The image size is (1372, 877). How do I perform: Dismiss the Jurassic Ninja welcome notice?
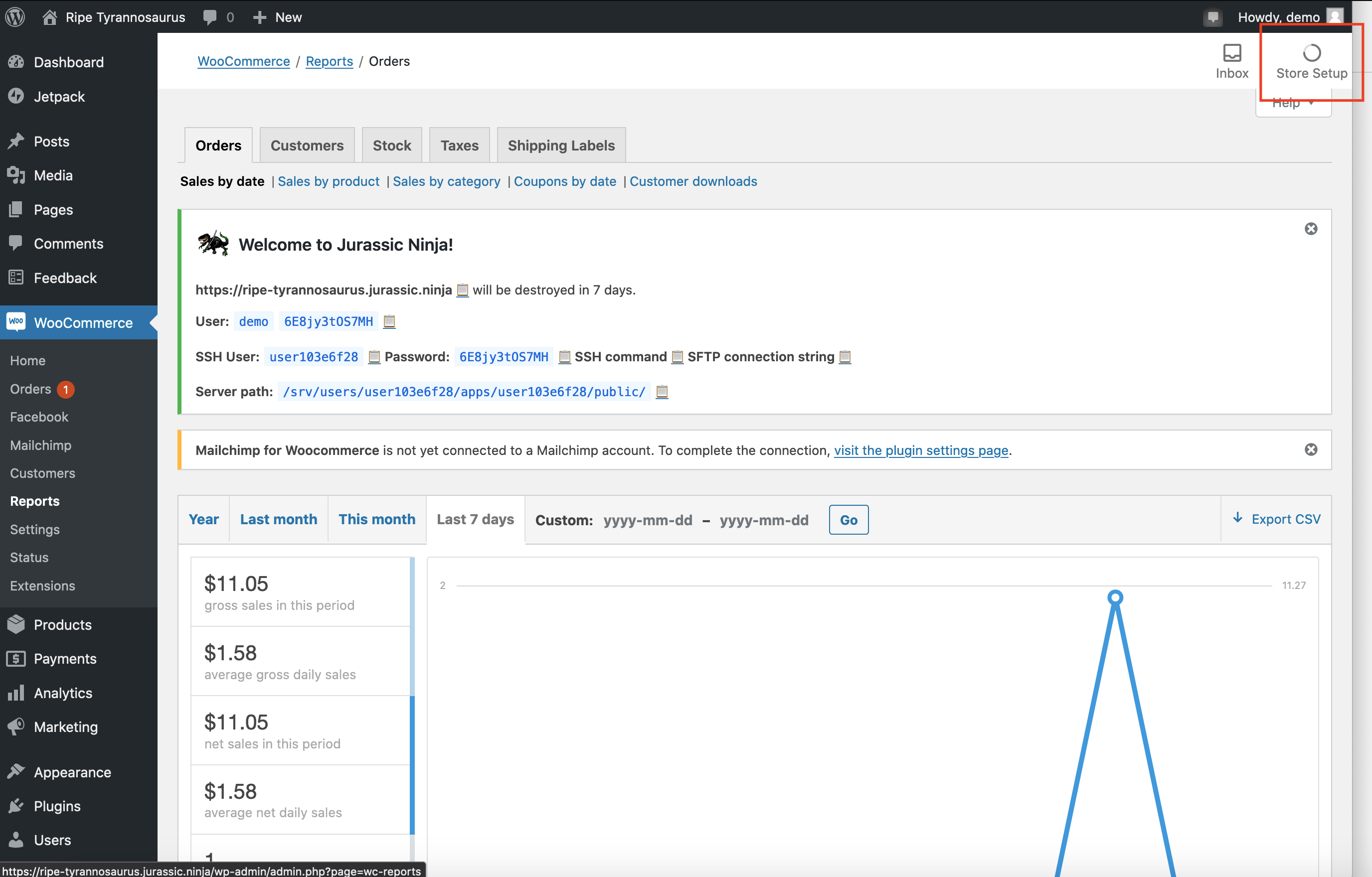(x=1311, y=228)
